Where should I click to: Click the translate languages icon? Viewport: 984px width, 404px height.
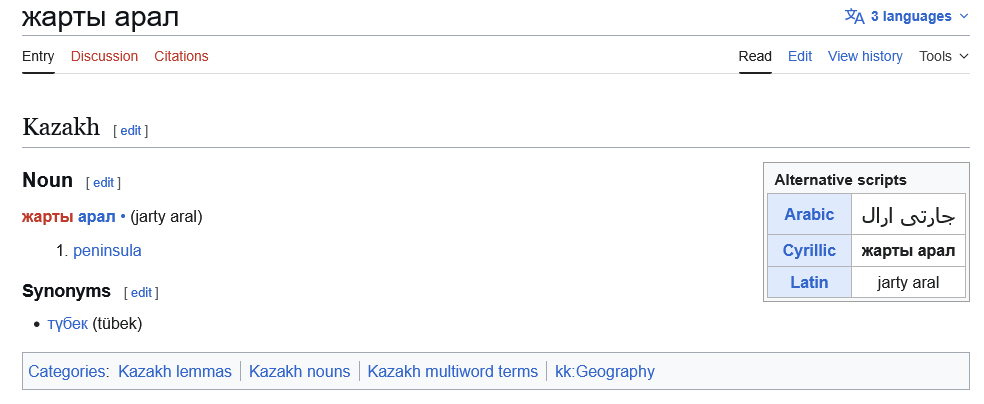click(854, 16)
